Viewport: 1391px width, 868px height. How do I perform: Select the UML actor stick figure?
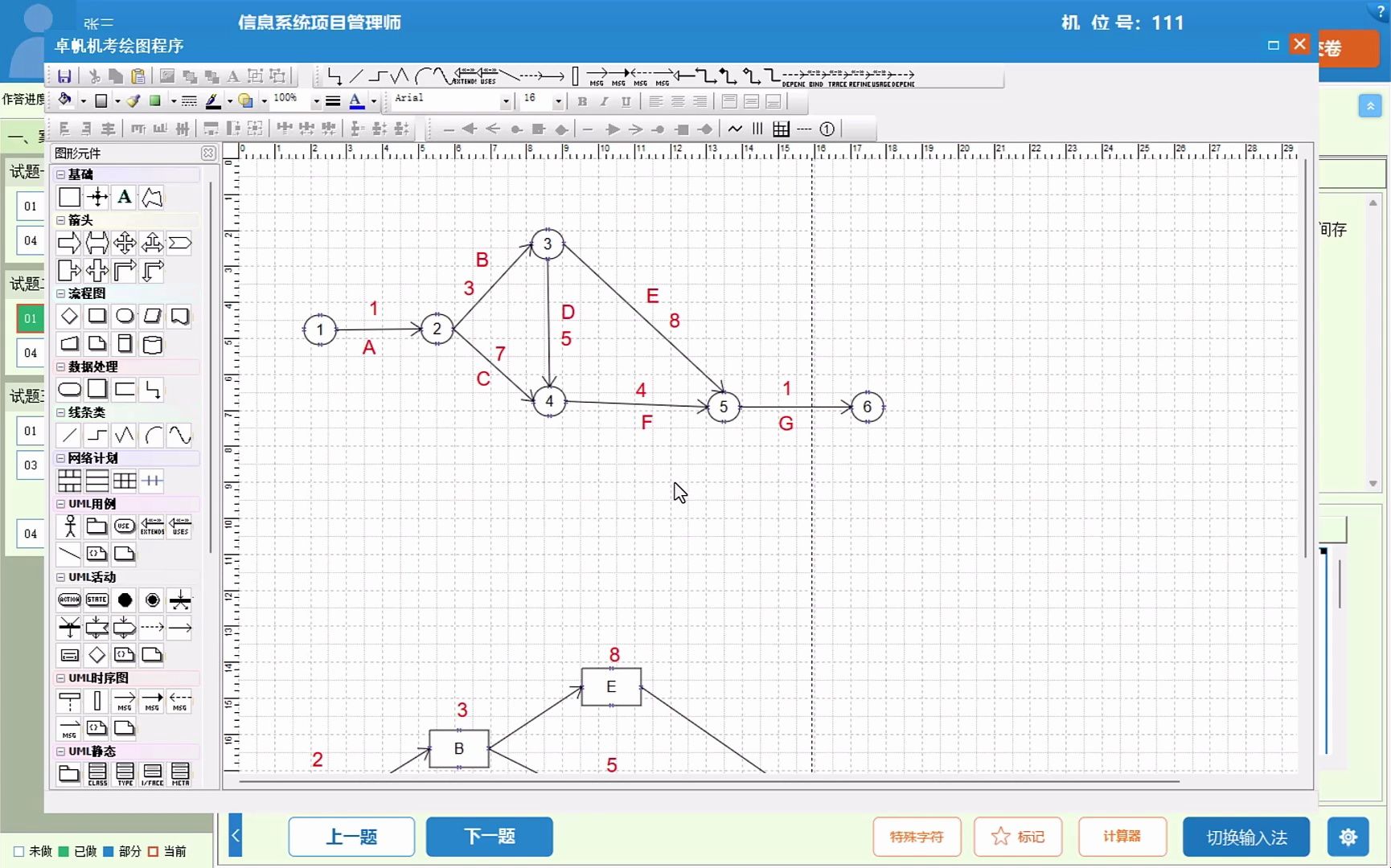(x=70, y=526)
